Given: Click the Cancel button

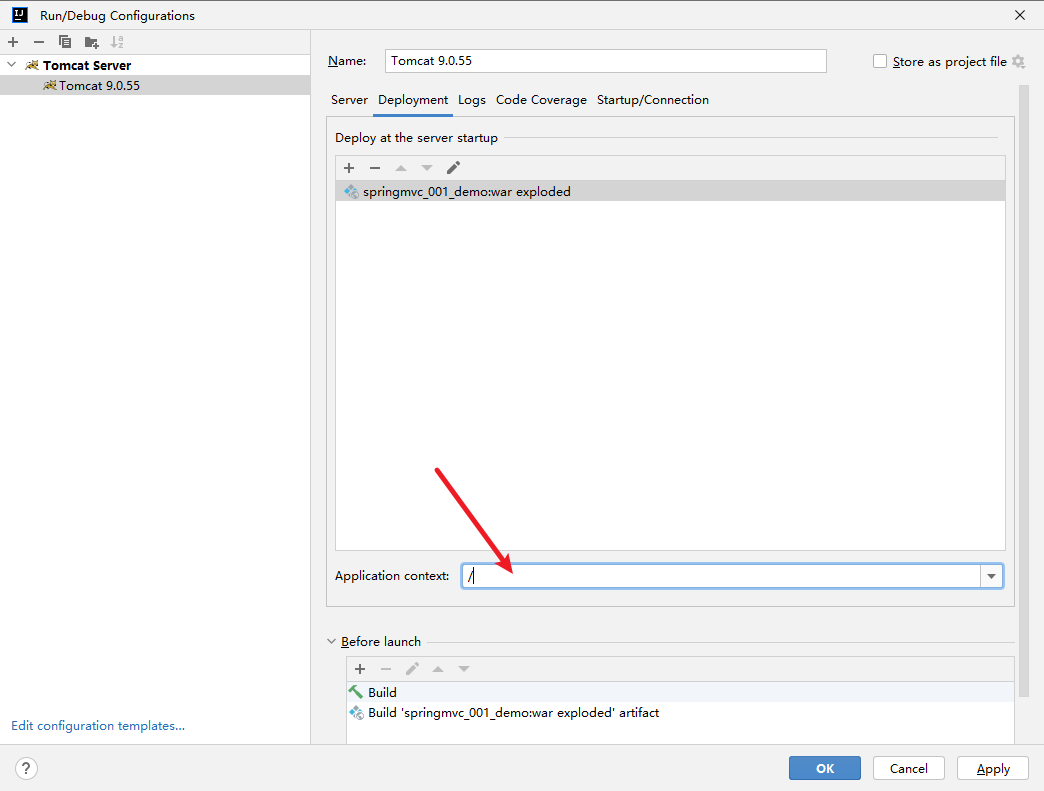Looking at the screenshot, I should (908, 768).
